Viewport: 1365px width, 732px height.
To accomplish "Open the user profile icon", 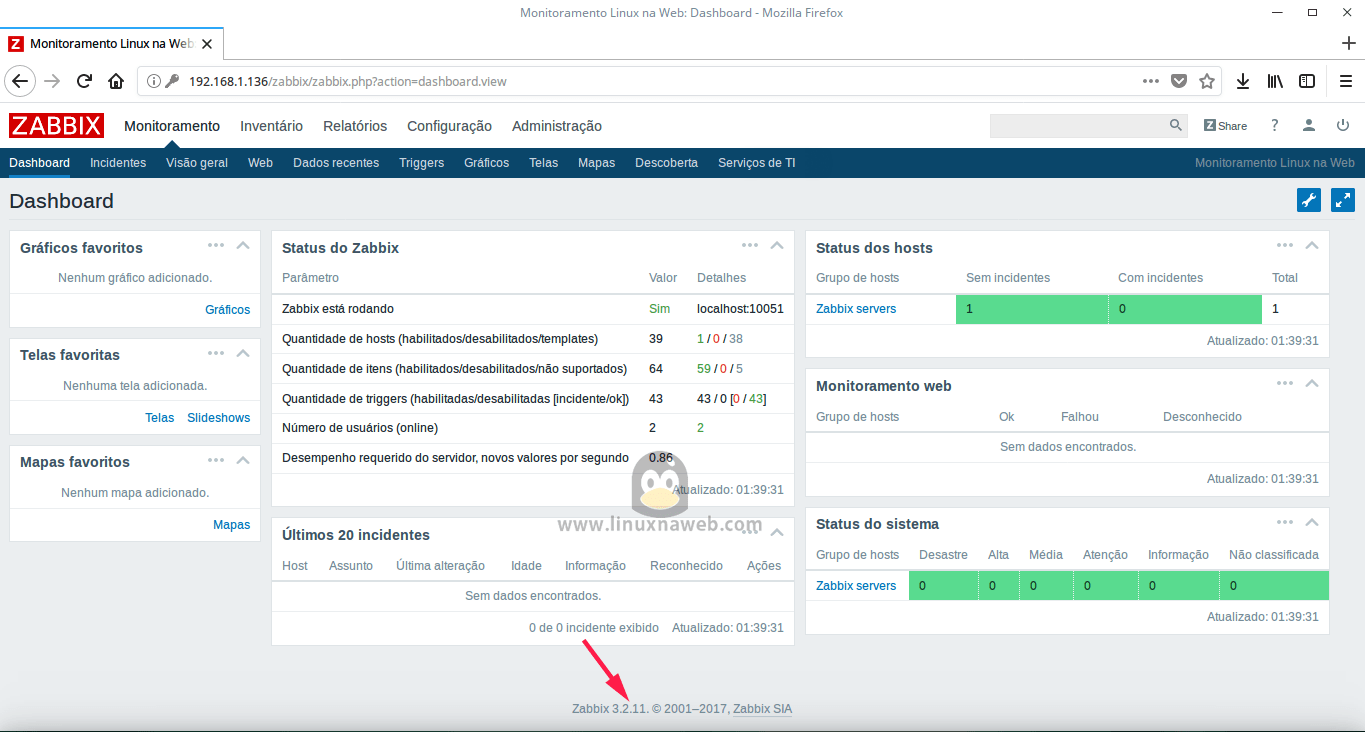I will click(1308, 126).
